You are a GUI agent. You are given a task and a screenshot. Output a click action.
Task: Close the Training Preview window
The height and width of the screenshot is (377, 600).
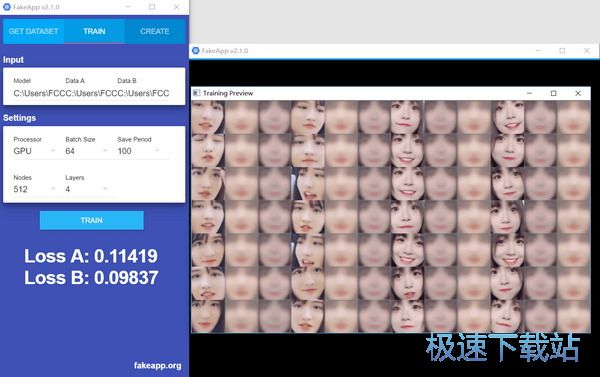tap(578, 93)
